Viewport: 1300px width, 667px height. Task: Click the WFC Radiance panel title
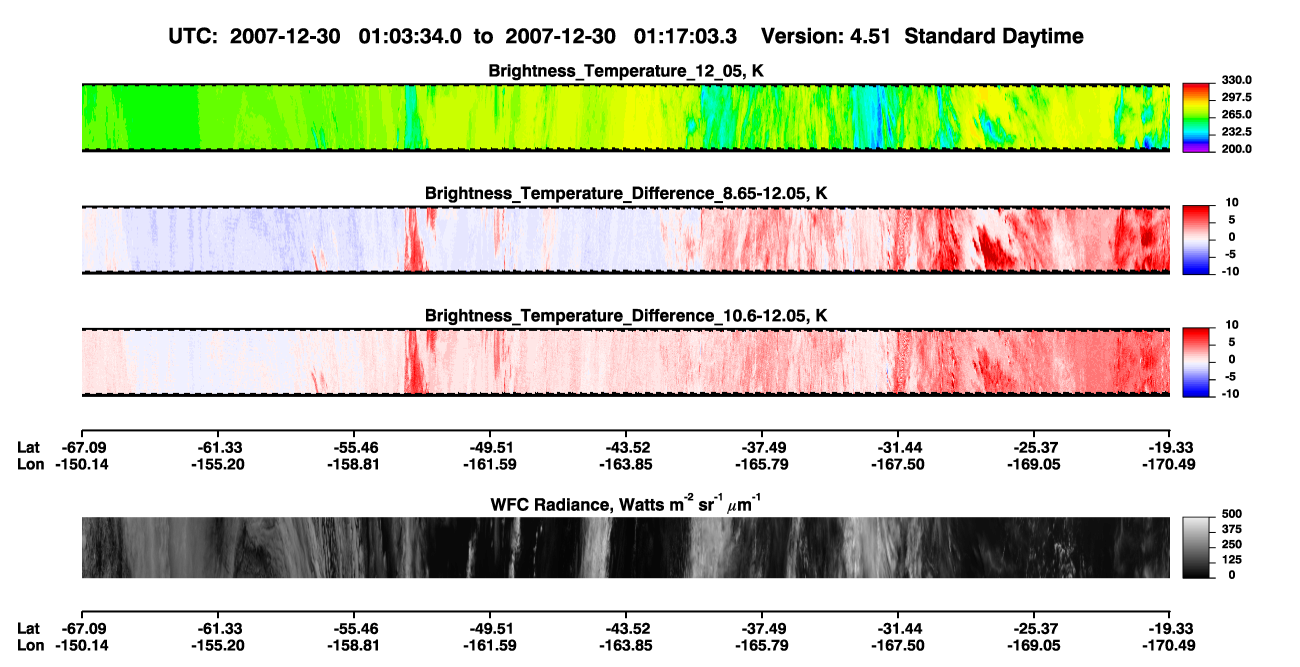pyautogui.click(x=626, y=503)
